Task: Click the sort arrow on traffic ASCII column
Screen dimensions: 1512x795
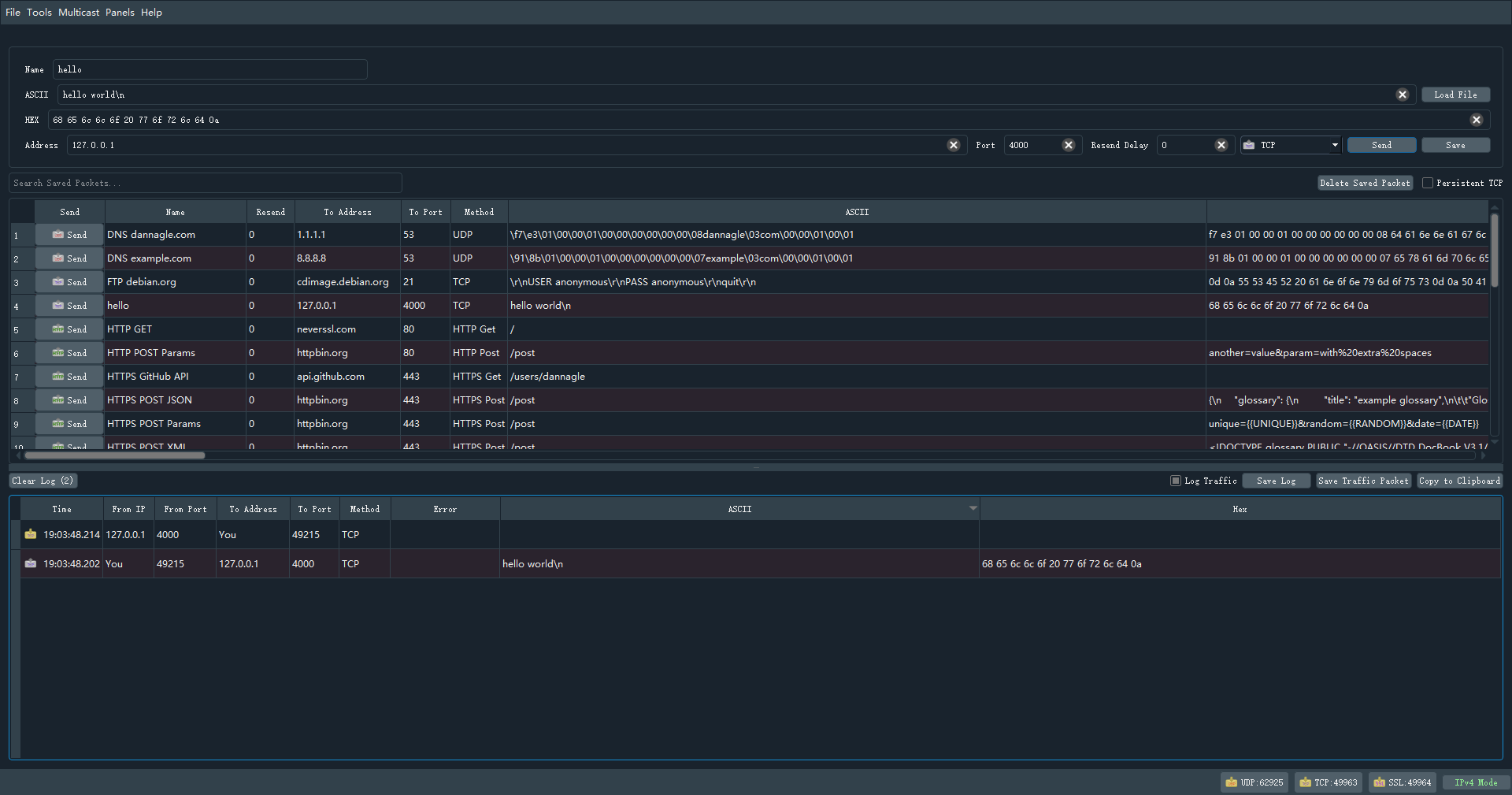Action: click(973, 508)
